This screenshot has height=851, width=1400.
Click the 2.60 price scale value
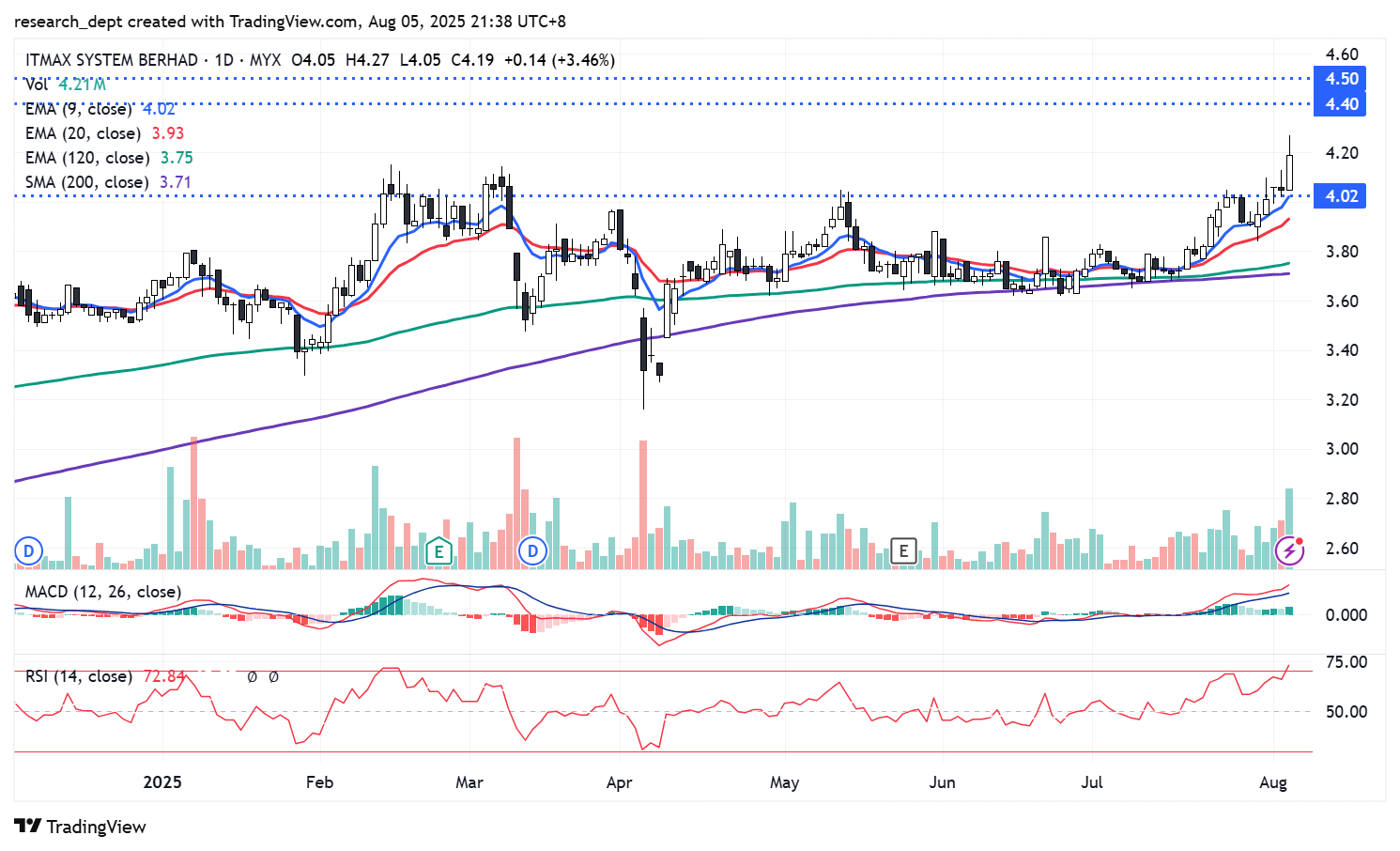click(1342, 549)
